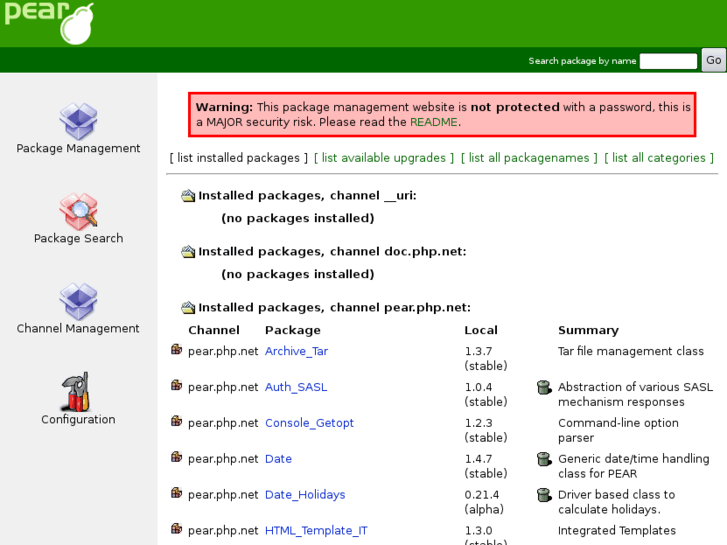Click 'Package' column header
Screen dimensions: 727x545
[x=293, y=330]
